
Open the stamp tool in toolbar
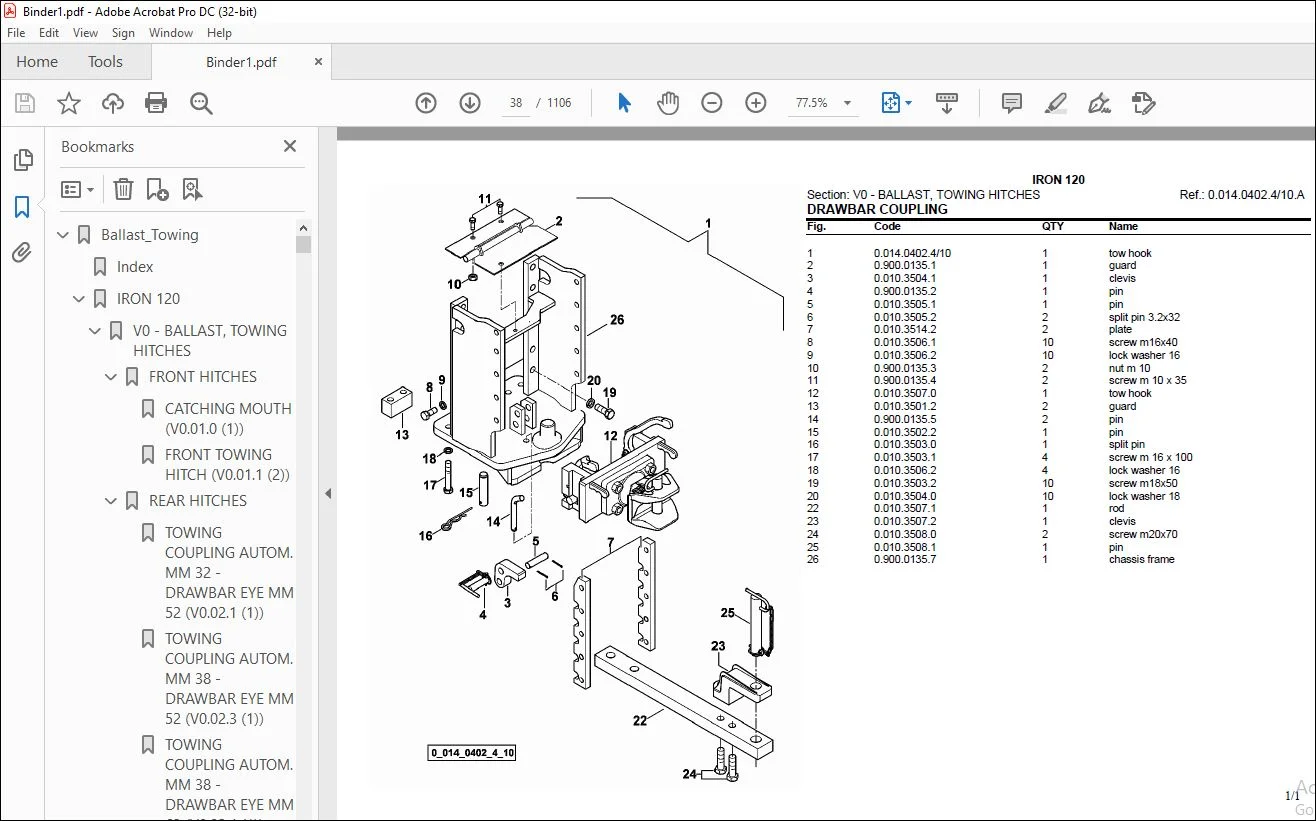(x=1143, y=103)
